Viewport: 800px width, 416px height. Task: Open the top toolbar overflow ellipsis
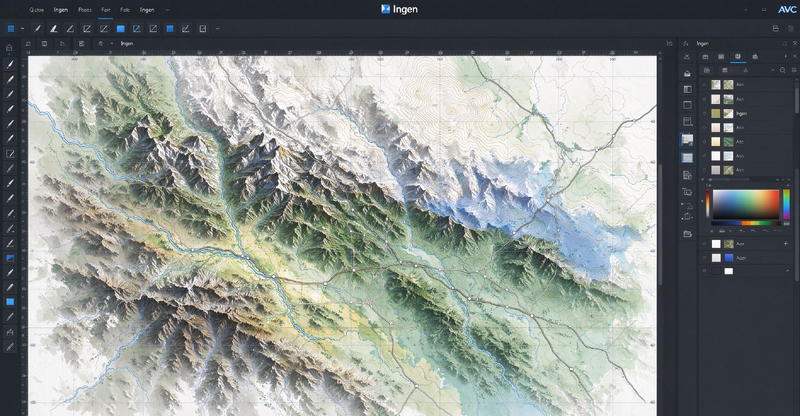217,29
